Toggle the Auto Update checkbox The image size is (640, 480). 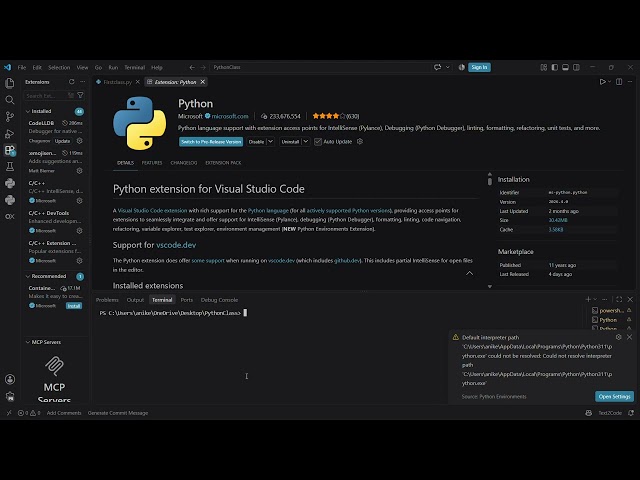coord(318,142)
